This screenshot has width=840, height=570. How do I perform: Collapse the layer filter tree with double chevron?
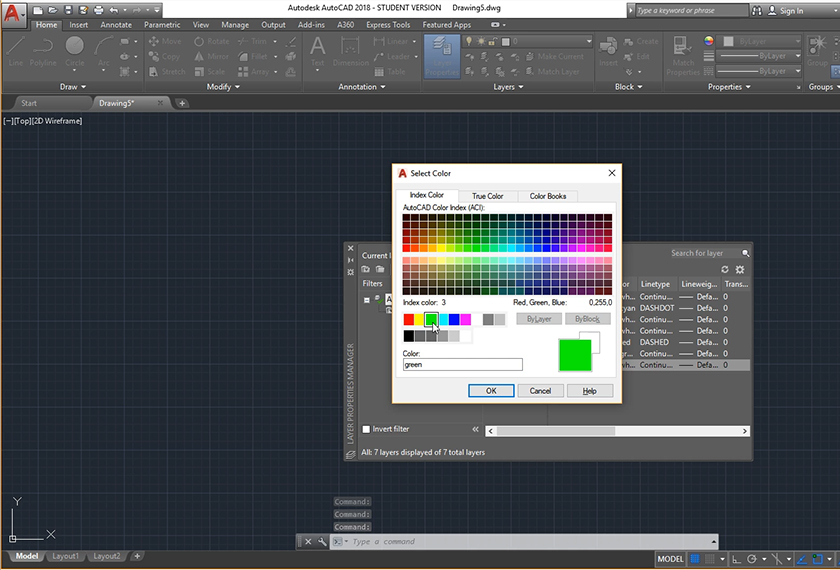pyautogui.click(x=476, y=429)
